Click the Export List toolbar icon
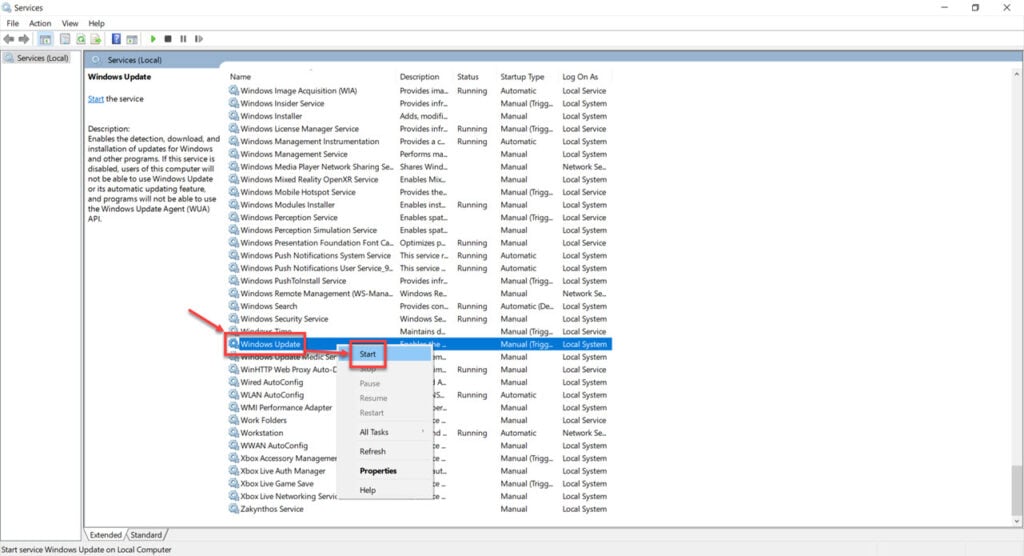 point(96,39)
